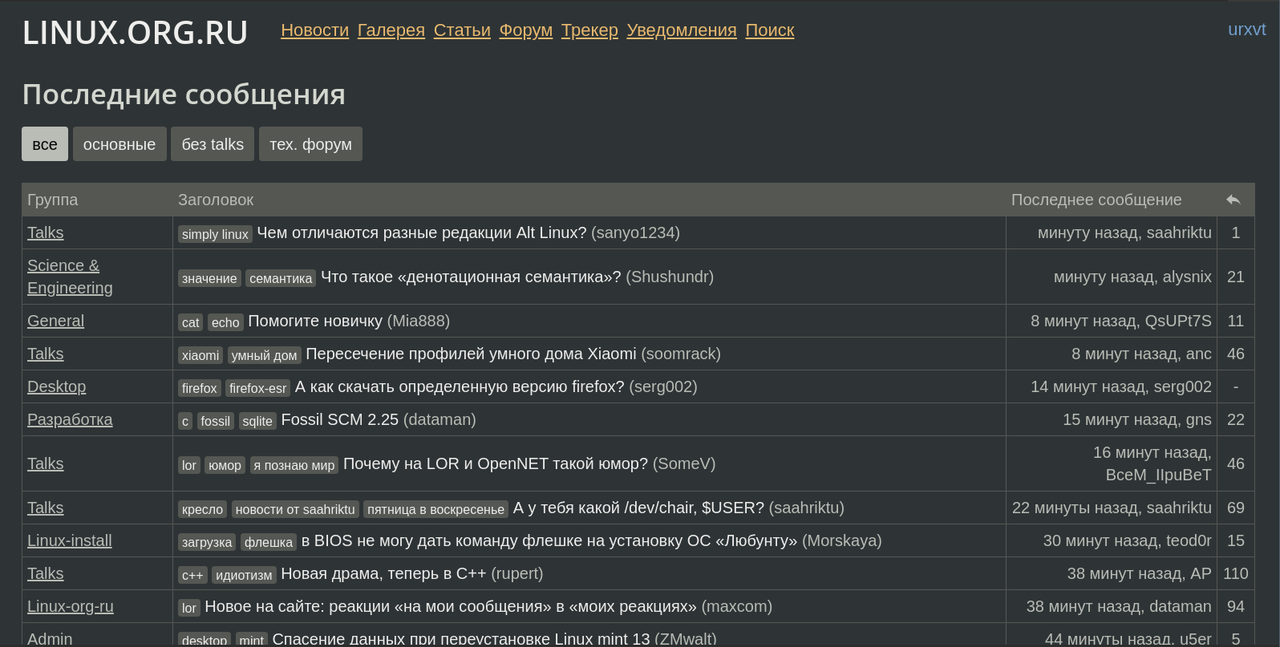Open the Статьи section

tap(462, 30)
